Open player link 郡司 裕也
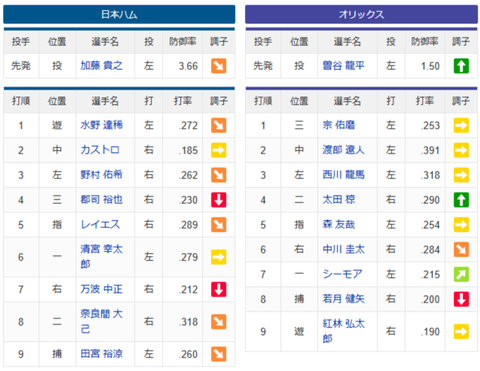 coord(101,200)
